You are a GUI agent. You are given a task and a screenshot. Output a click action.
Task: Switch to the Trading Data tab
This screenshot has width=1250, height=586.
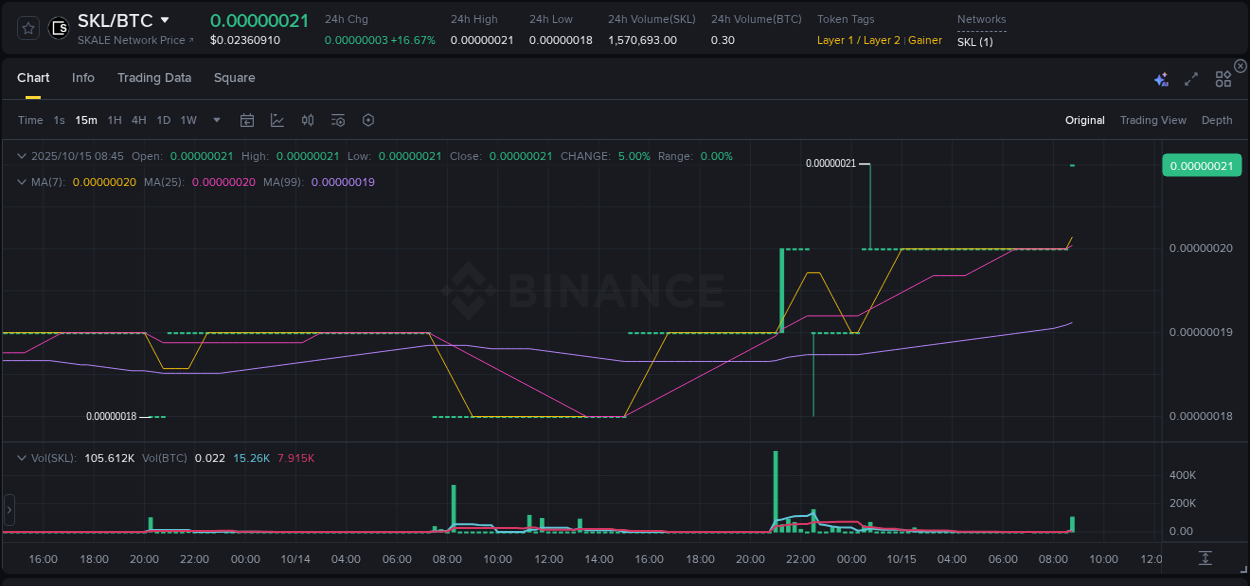(x=154, y=77)
